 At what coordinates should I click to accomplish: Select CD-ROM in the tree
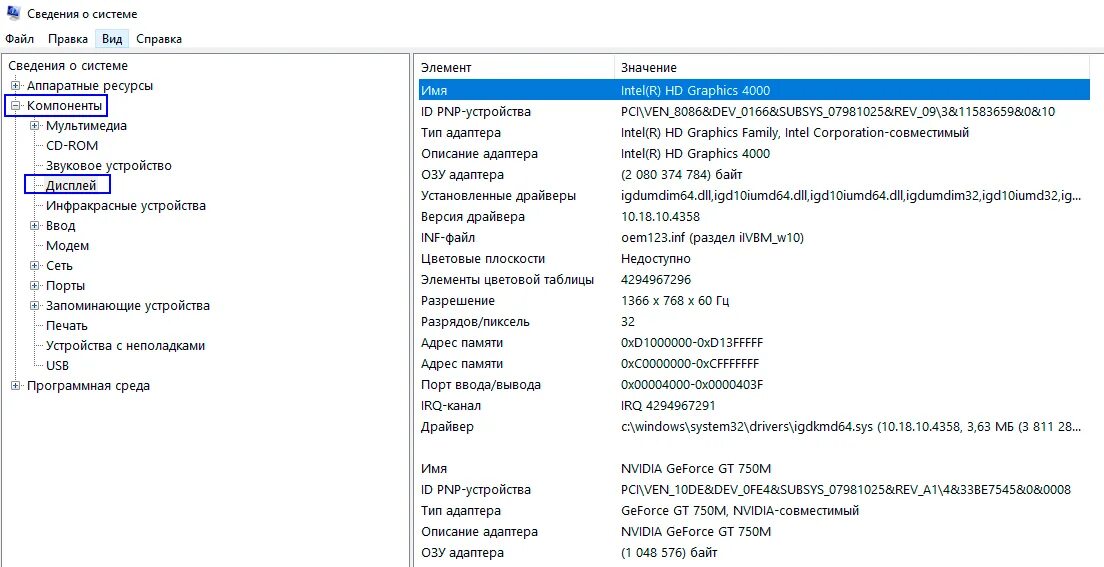coord(72,146)
